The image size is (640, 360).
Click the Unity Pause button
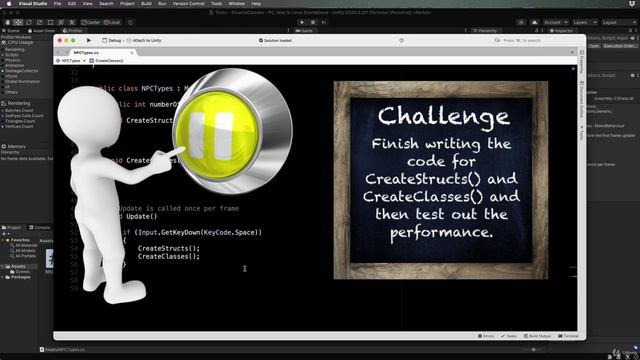tap(313, 22)
